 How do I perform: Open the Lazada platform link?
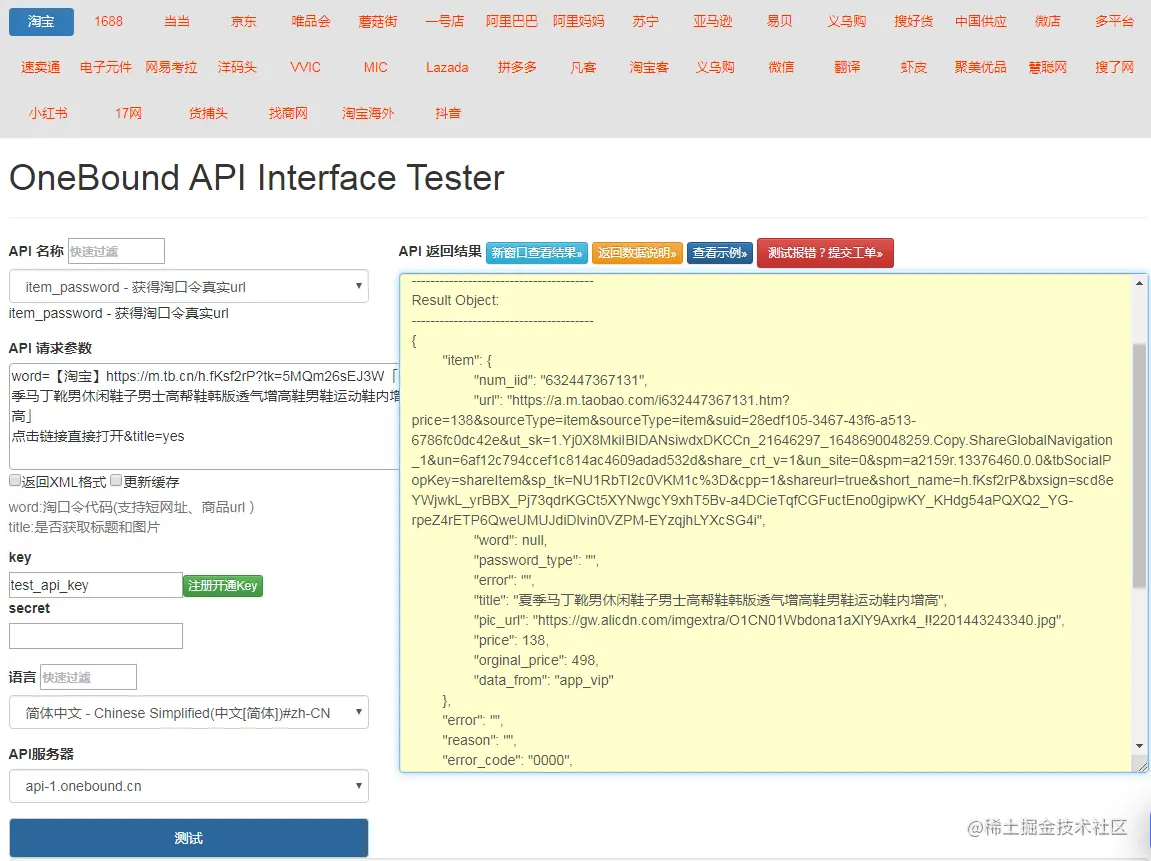click(x=447, y=68)
